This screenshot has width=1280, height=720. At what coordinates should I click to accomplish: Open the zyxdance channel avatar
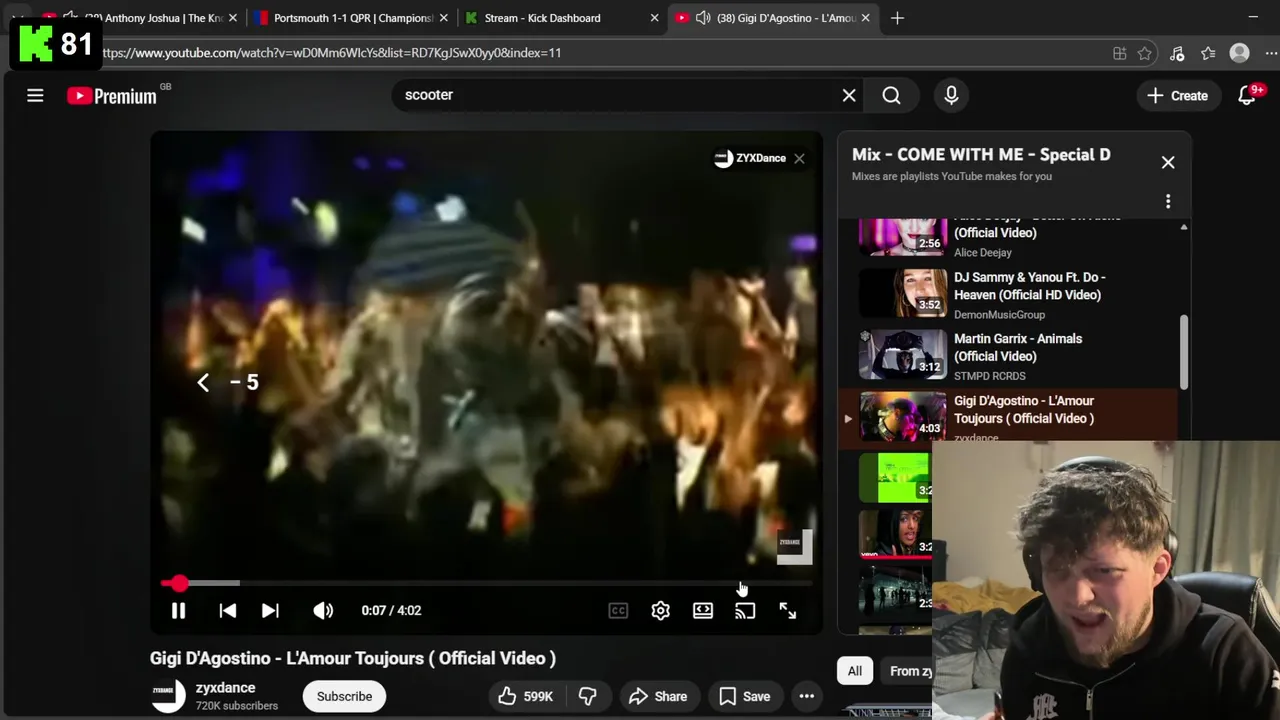point(168,696)
